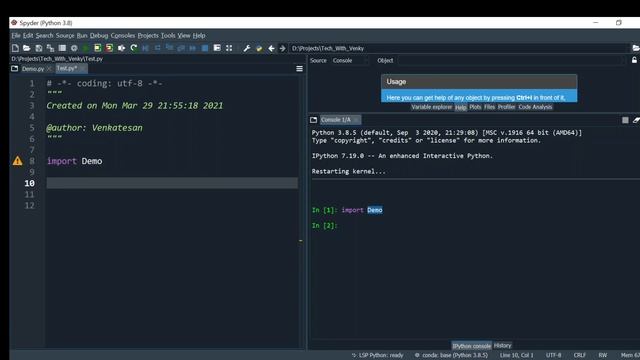640x360 pixels.
Task: Re-run last script icon
Action: click(133, 48)
